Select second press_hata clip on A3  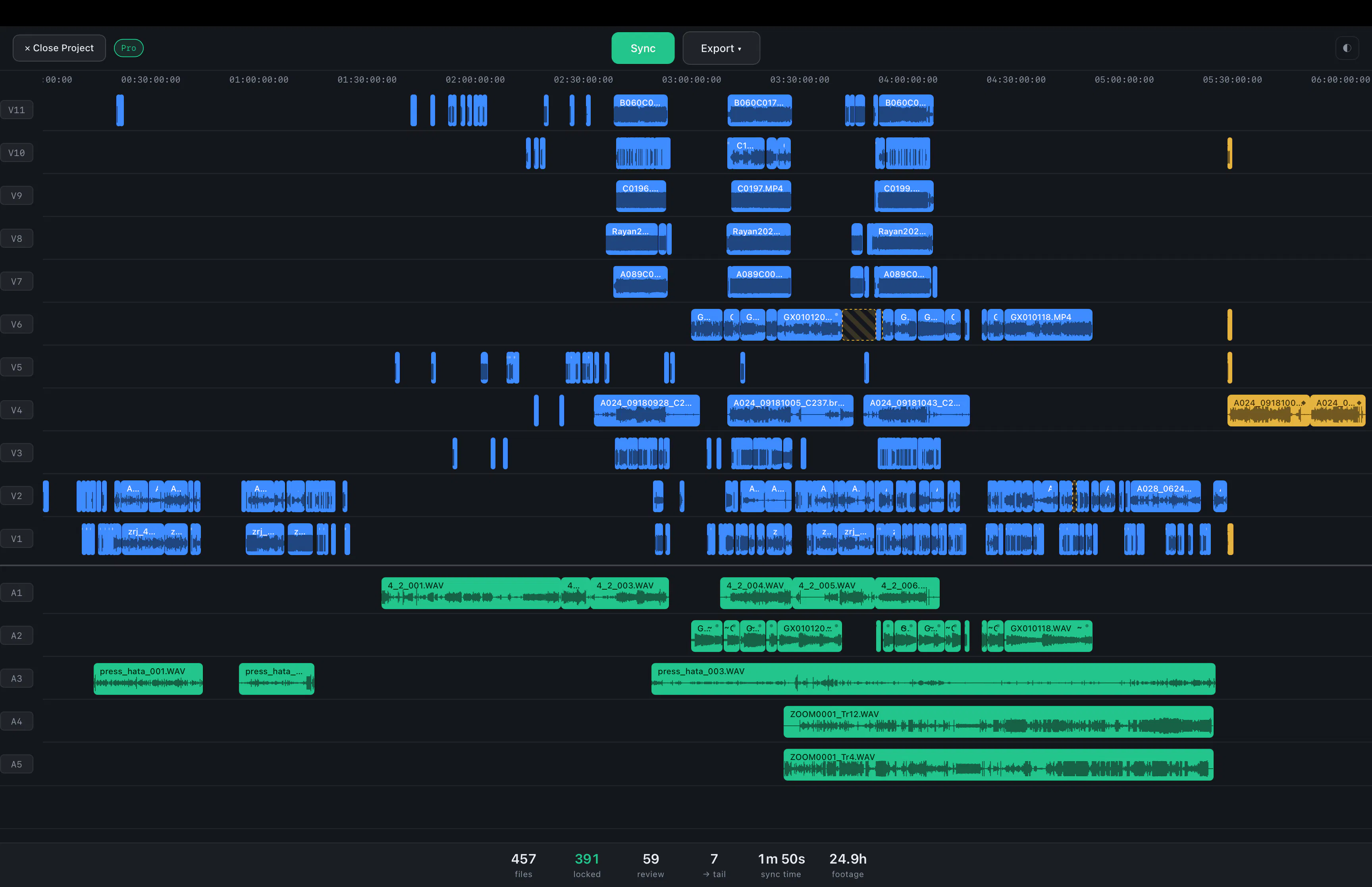click(276, 679)
